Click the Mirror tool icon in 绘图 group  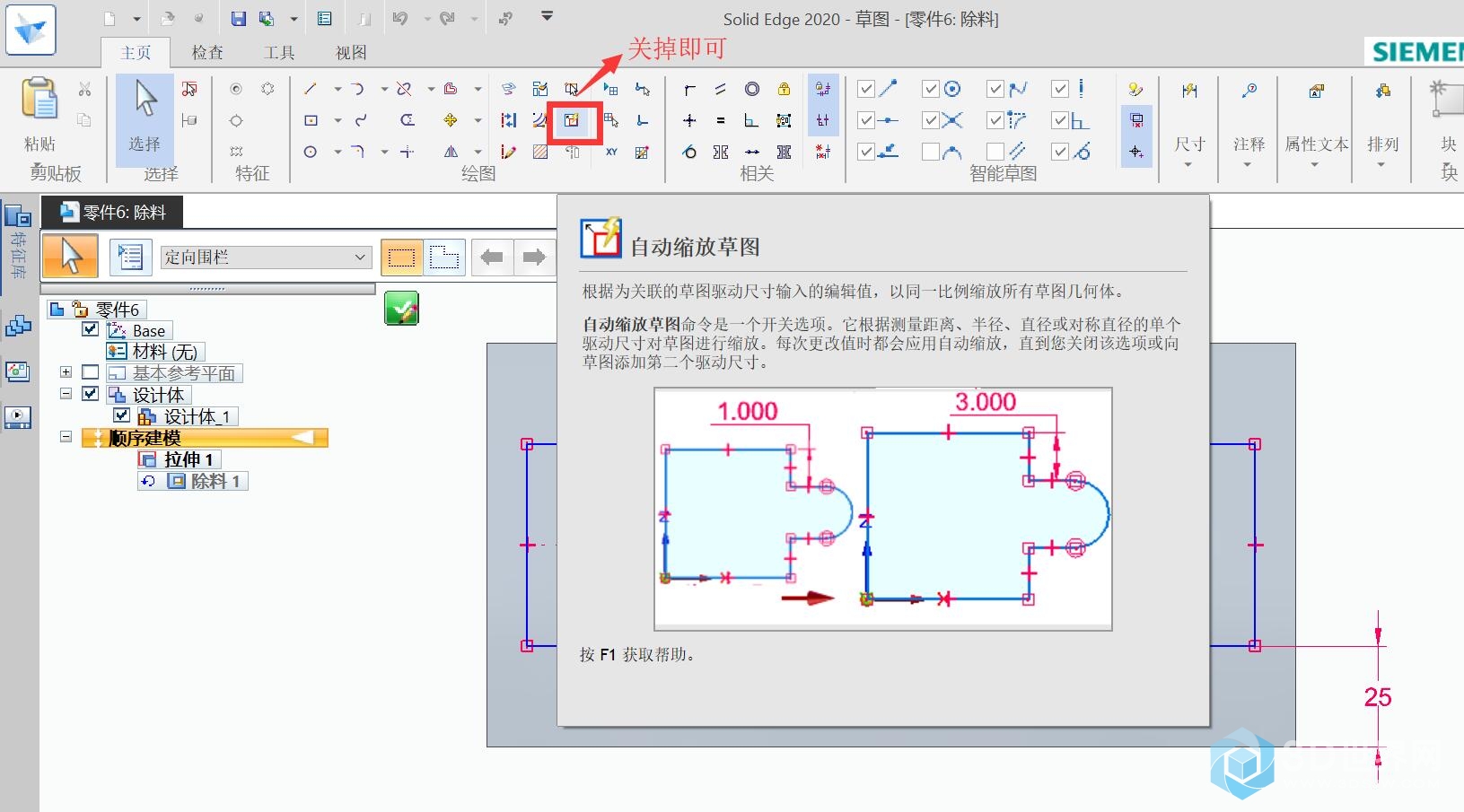tap(451, 152)
